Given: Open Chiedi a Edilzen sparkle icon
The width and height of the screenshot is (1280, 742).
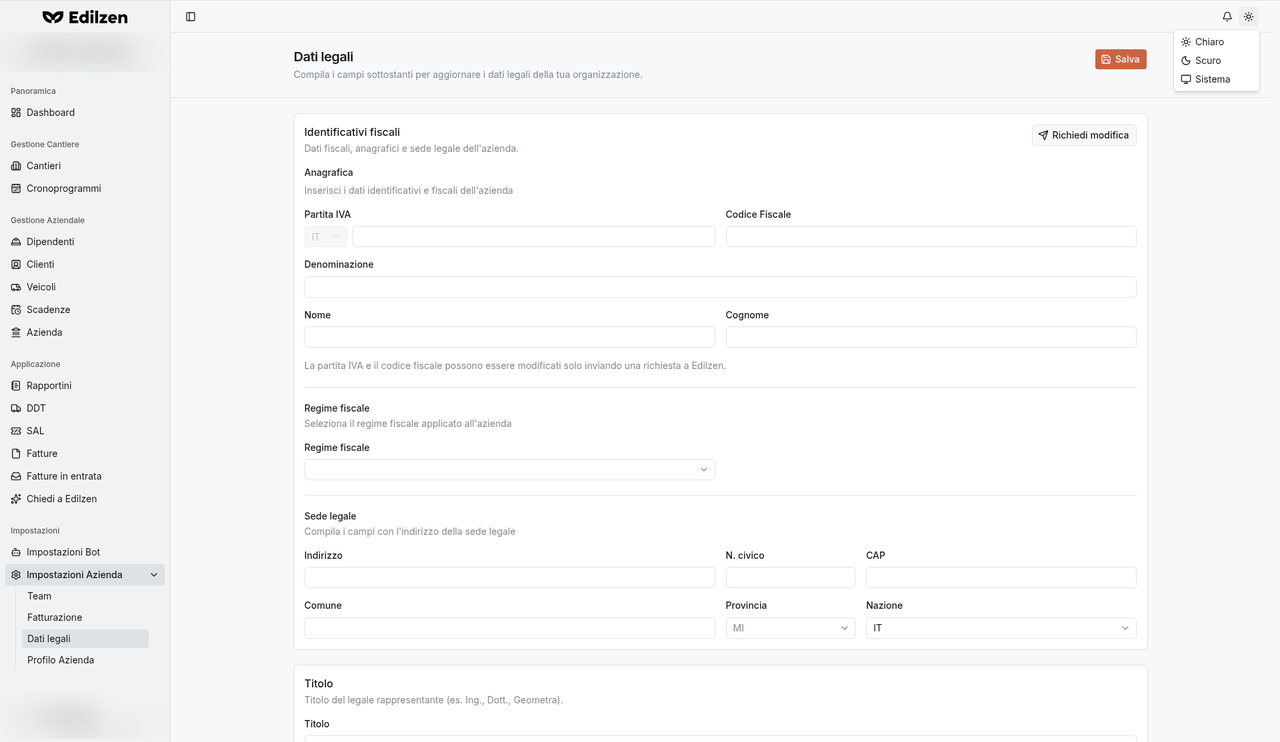Looking at the screenshot, I should pyautogui.click(x=16, y=499).
